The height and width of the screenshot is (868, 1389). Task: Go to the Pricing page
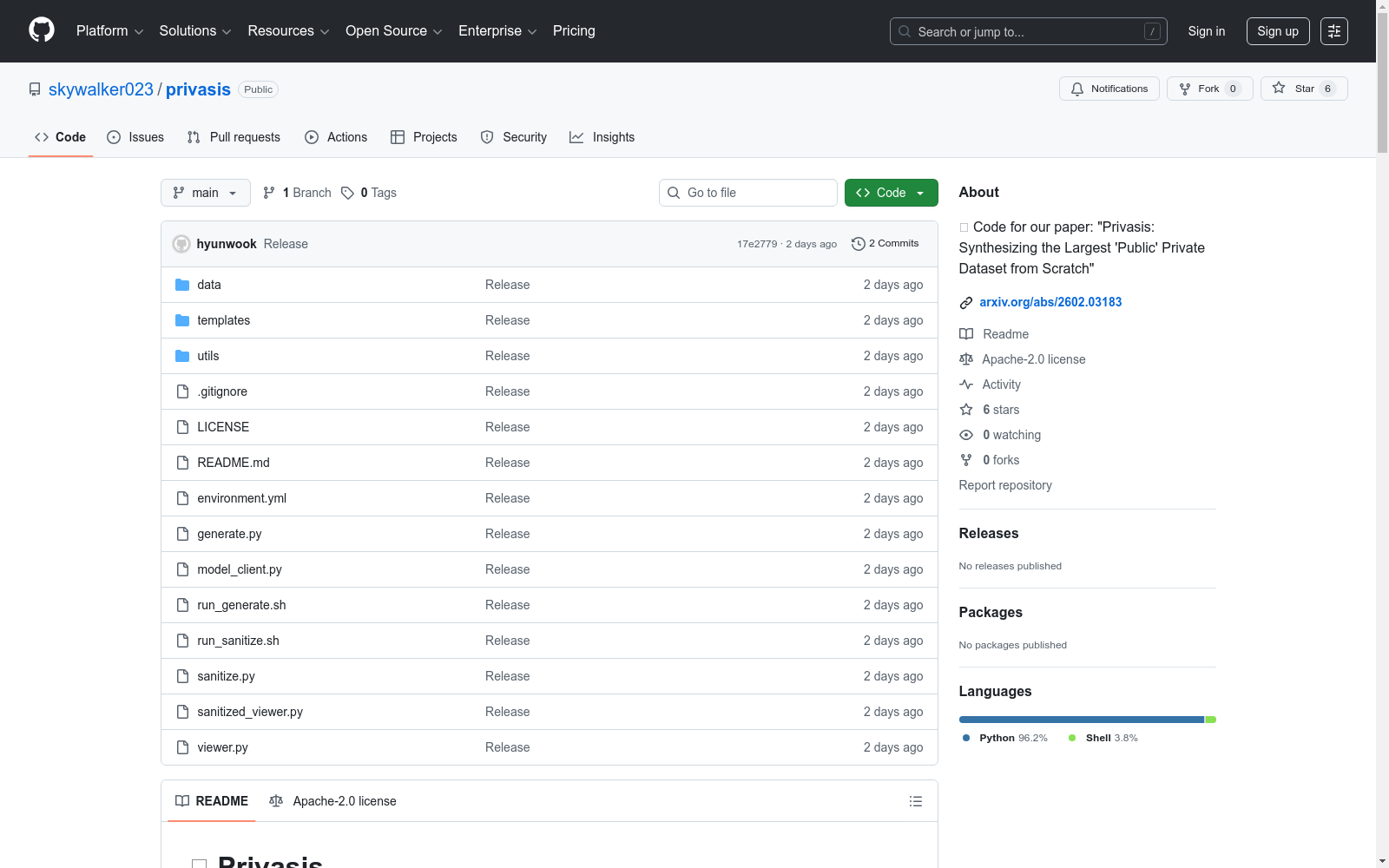click(574, 31)
